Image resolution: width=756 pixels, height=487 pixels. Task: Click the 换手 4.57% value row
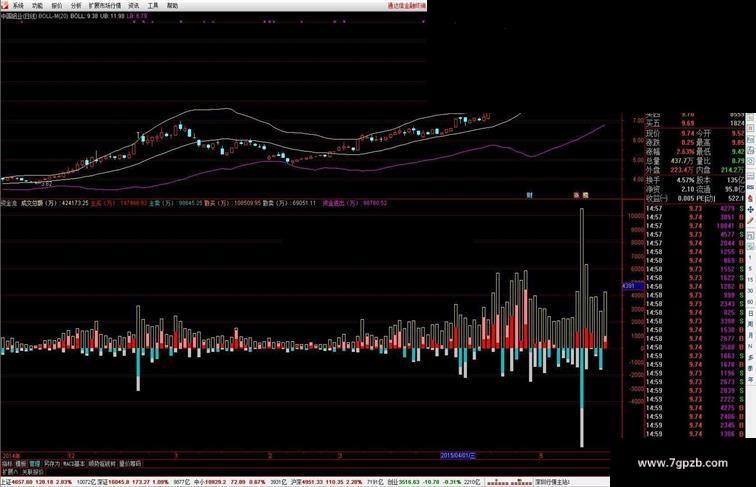tap(671, 180)
